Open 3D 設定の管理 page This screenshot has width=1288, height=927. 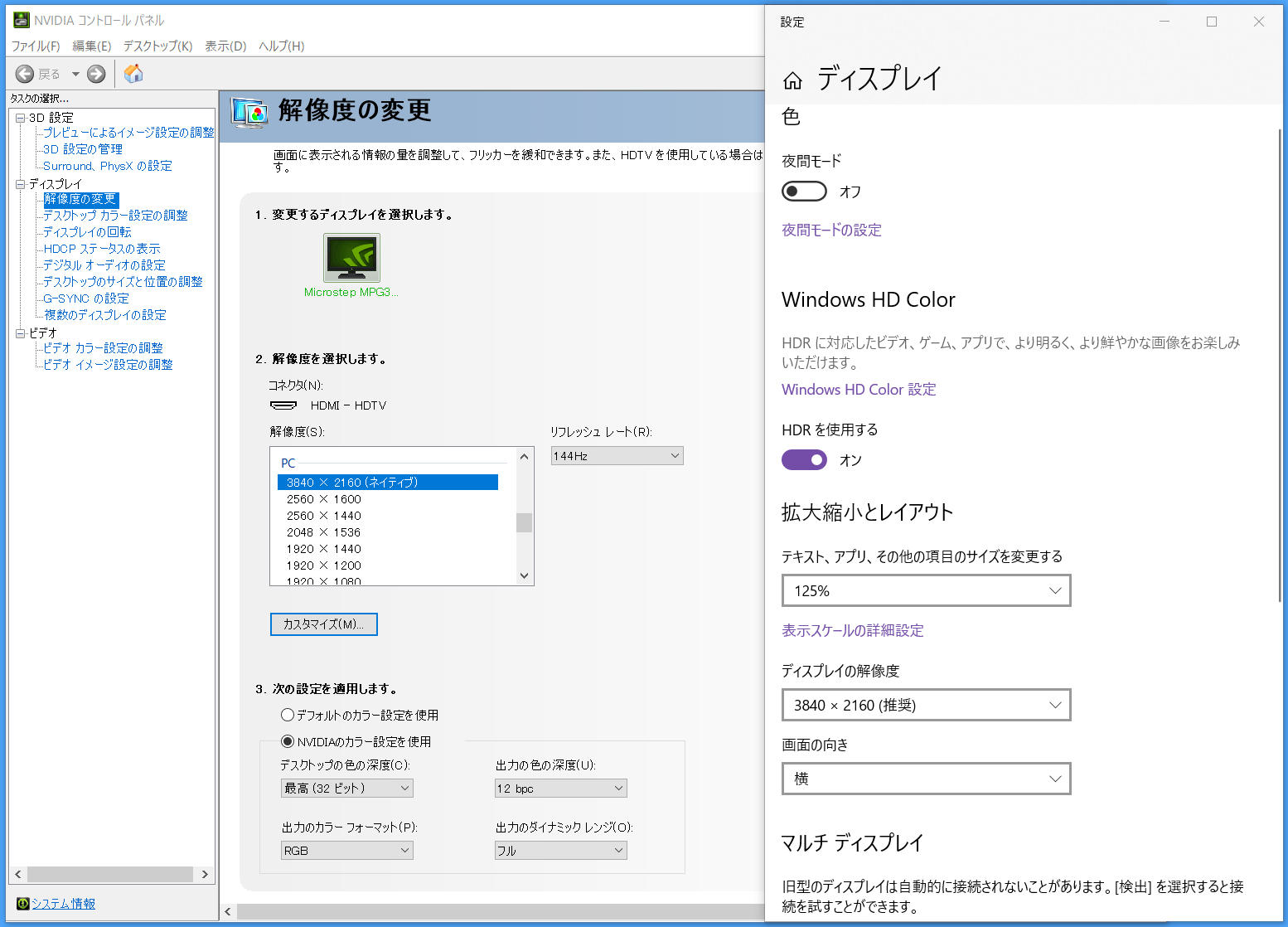click(x=83, y=149)
